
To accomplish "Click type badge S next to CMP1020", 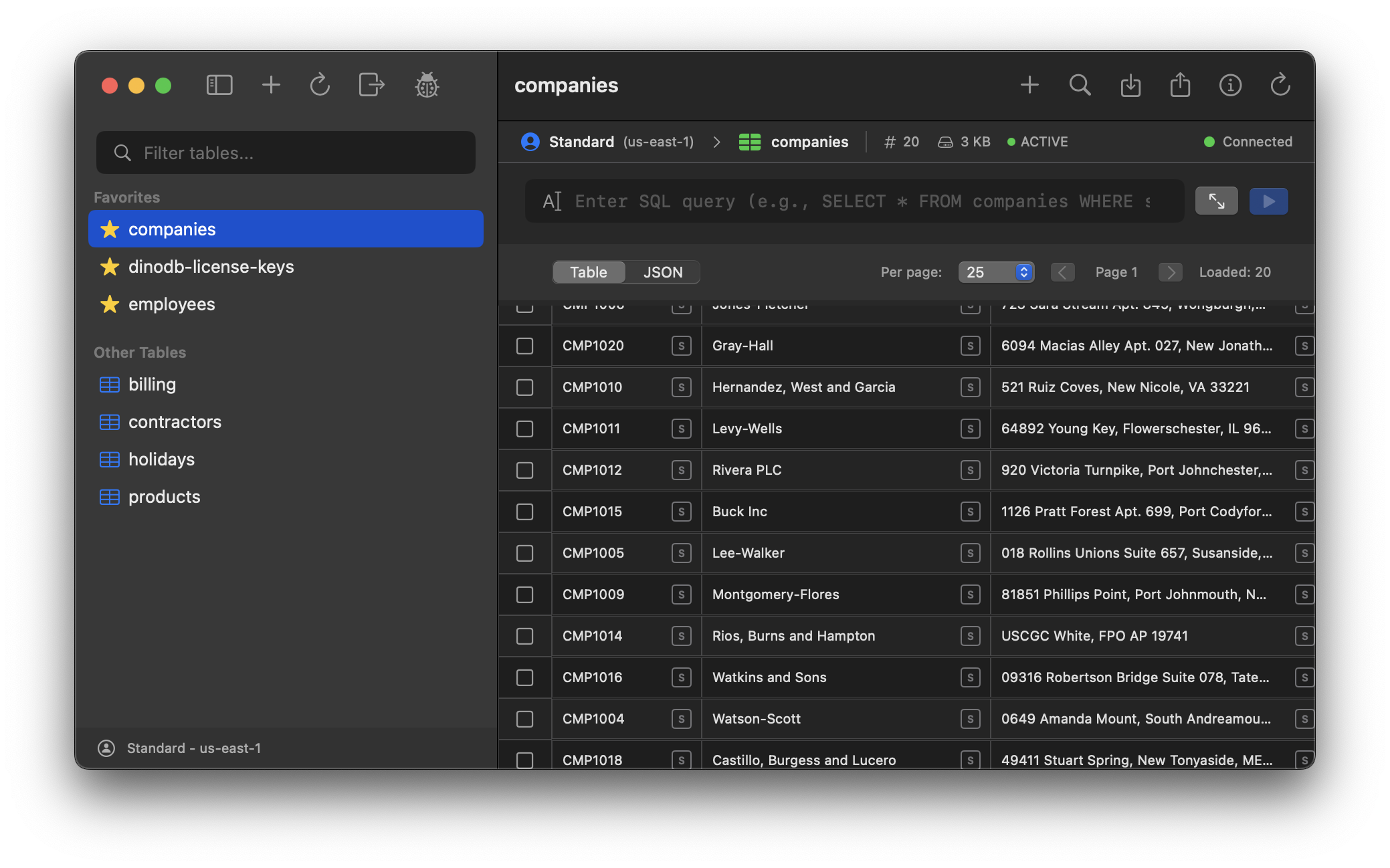I will coord(681,346).
